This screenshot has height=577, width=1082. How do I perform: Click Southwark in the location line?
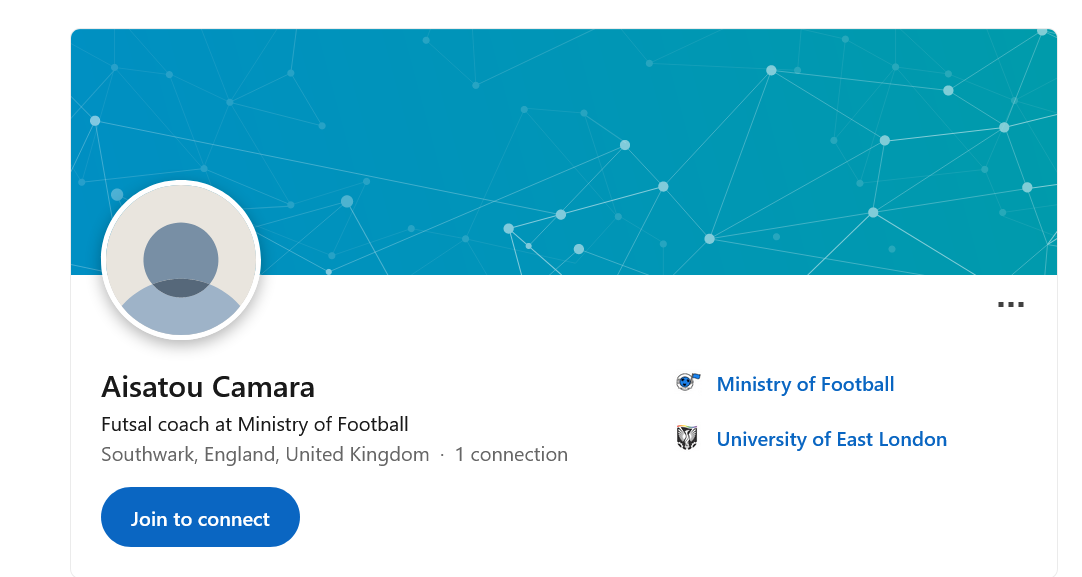pyautogui.click(x=148, y=455)
